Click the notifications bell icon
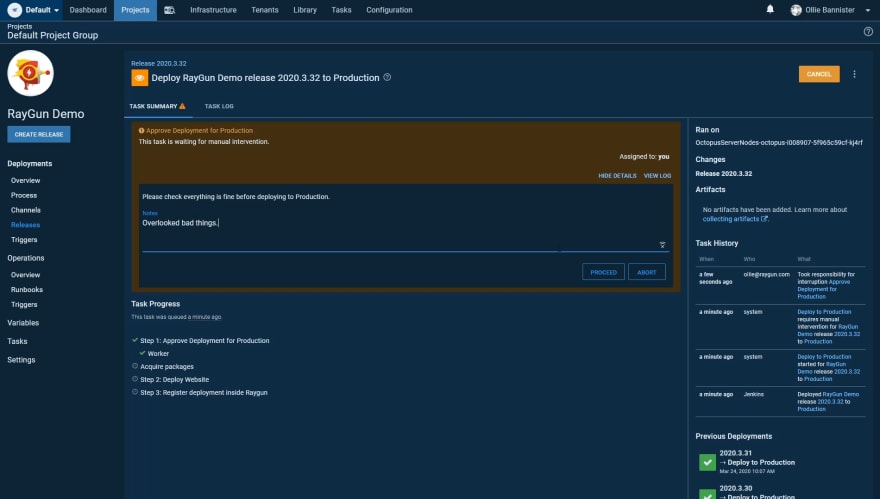This screenshot has height=499, width=880. 770,9
